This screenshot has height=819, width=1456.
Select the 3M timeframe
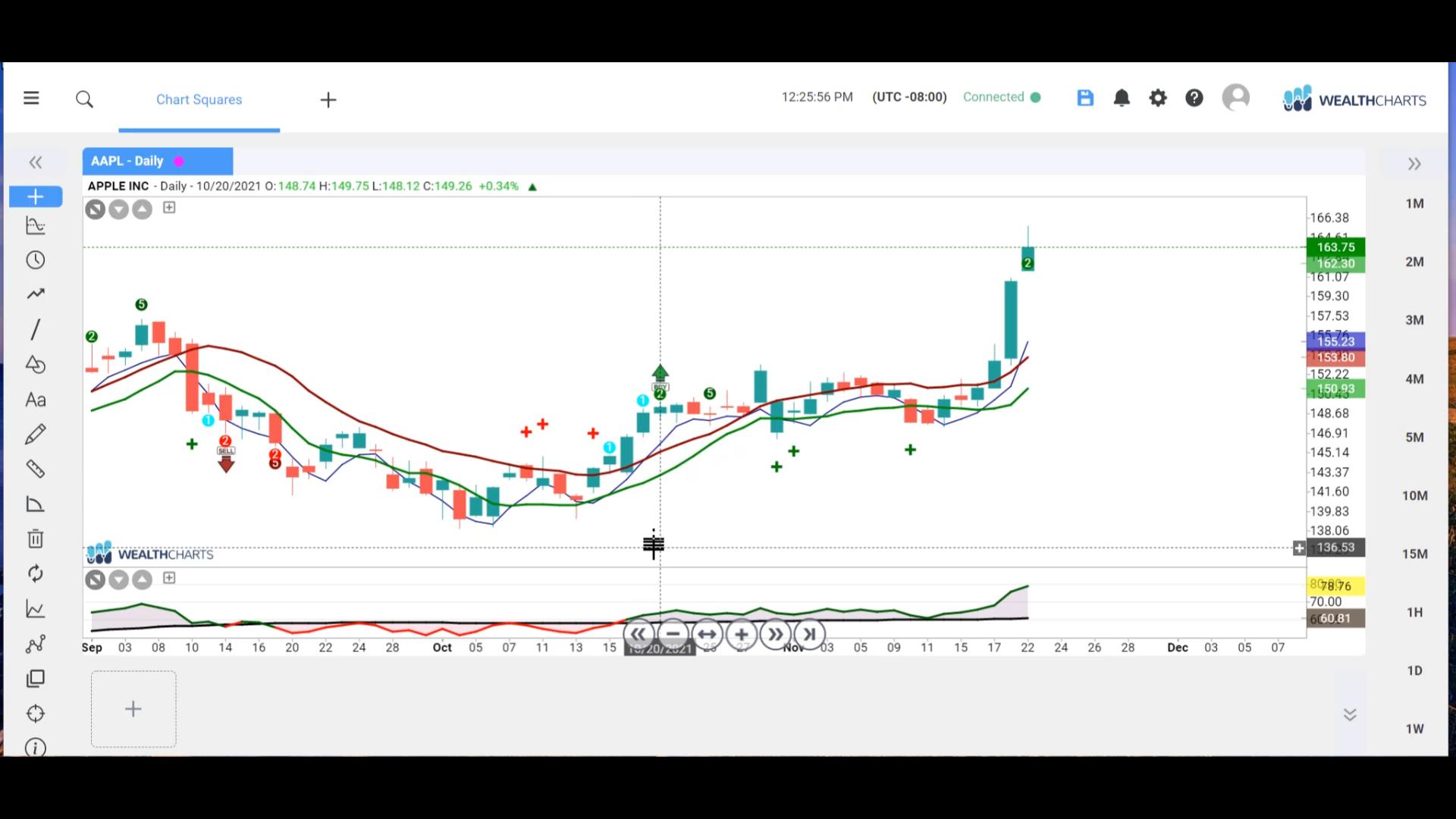coord(1414,320)
